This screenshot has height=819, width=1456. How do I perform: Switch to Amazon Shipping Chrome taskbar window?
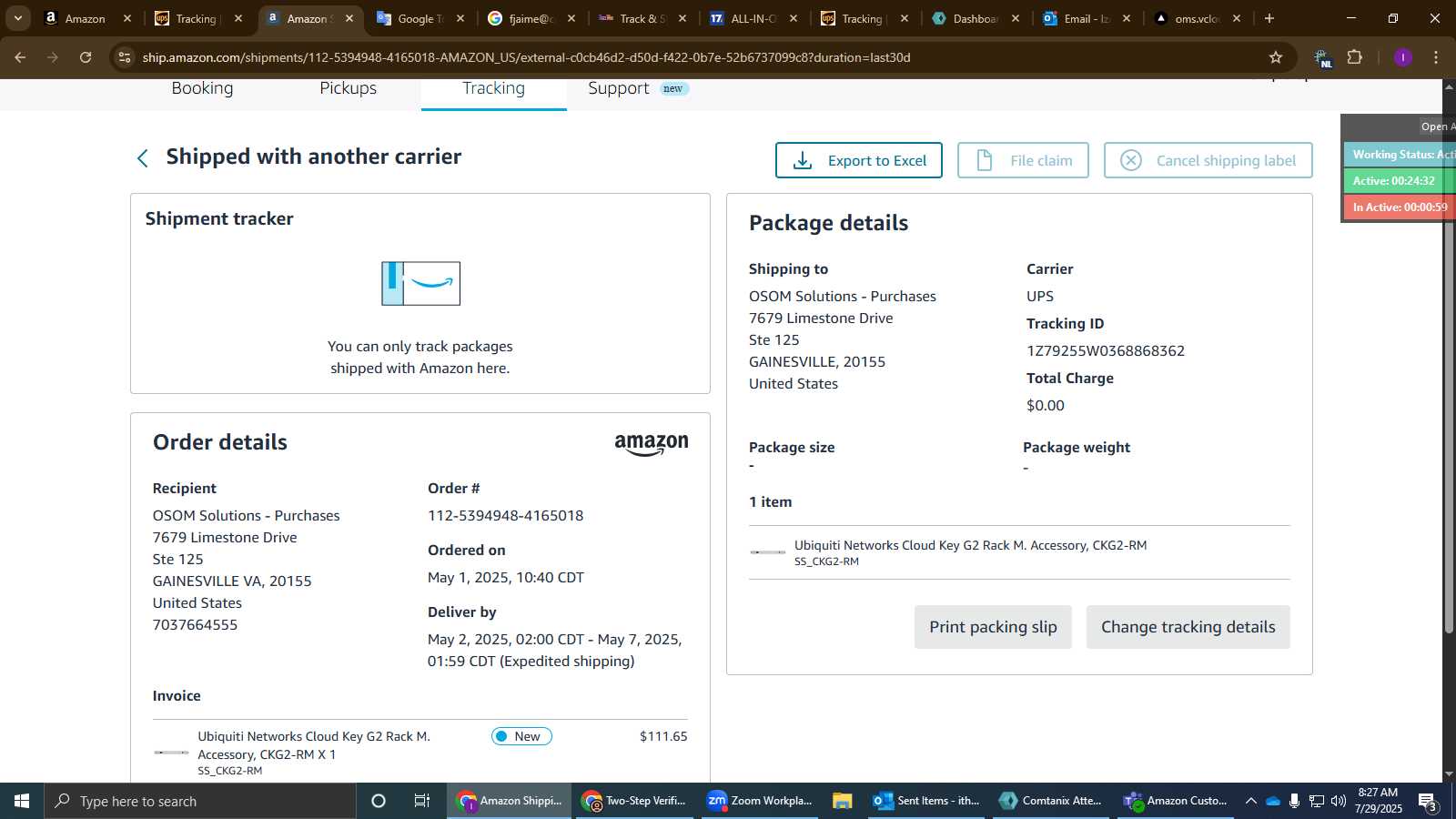(x=510, y=801)
